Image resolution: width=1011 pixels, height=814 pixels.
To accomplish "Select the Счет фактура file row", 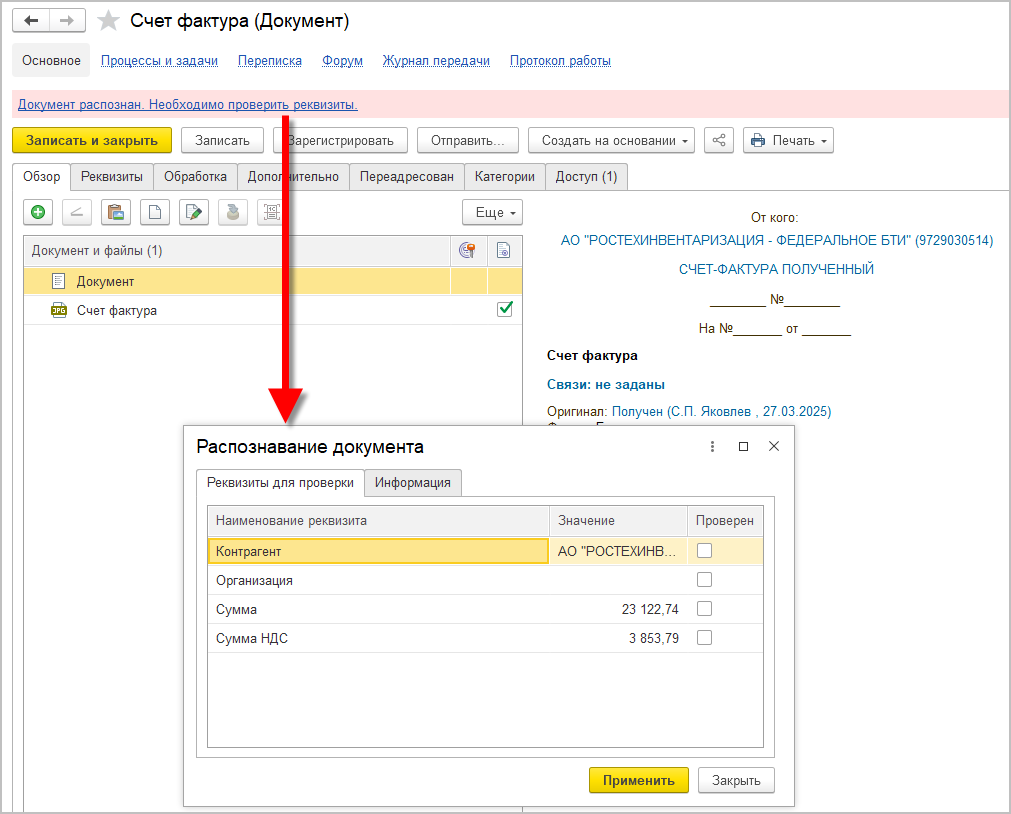I will click(117, 311).
